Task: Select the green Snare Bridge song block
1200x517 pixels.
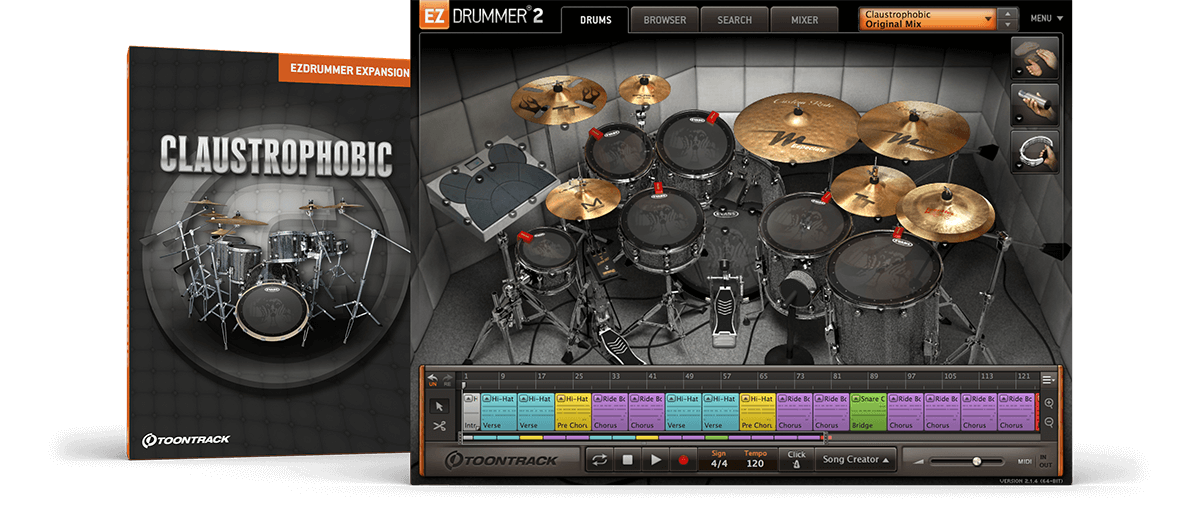Action: pos(867,411)
